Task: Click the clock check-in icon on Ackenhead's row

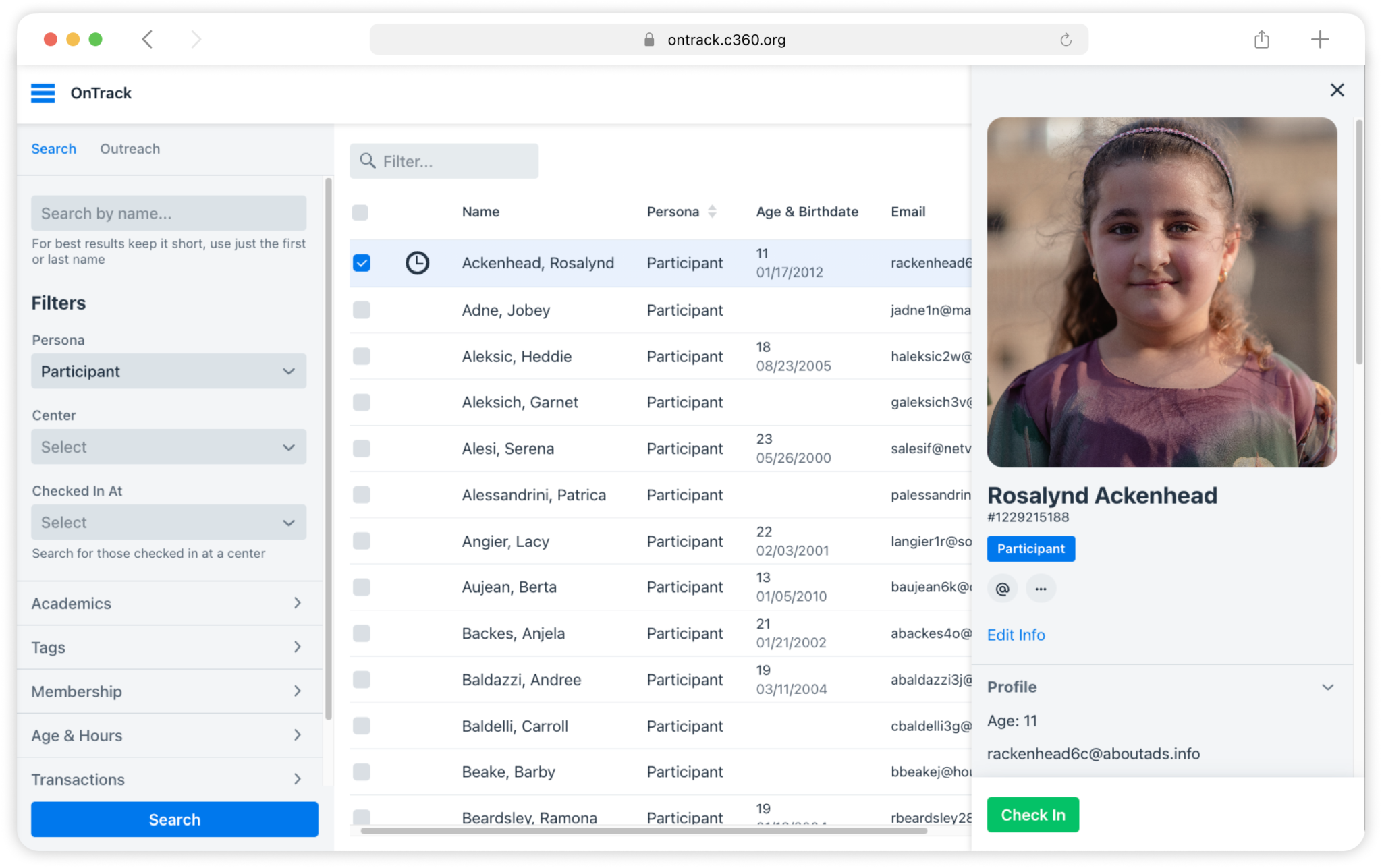Action: tap(417, 263)
